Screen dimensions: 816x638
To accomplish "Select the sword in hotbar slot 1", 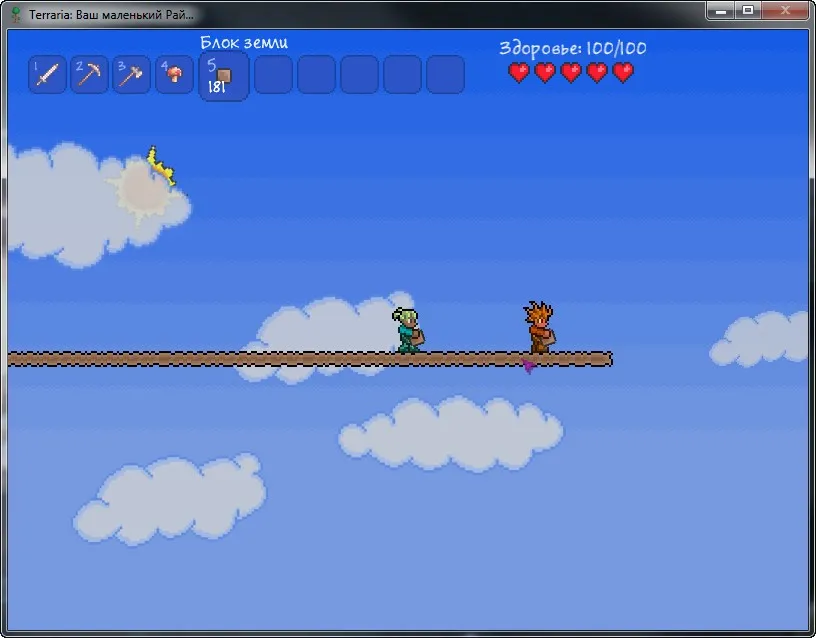I will click(47, 74).
